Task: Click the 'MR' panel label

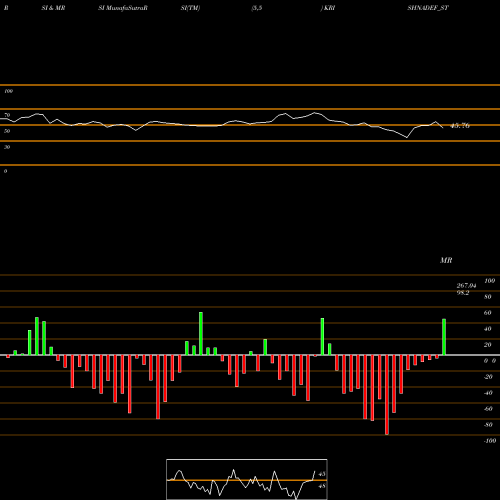Action: (446, 260)
